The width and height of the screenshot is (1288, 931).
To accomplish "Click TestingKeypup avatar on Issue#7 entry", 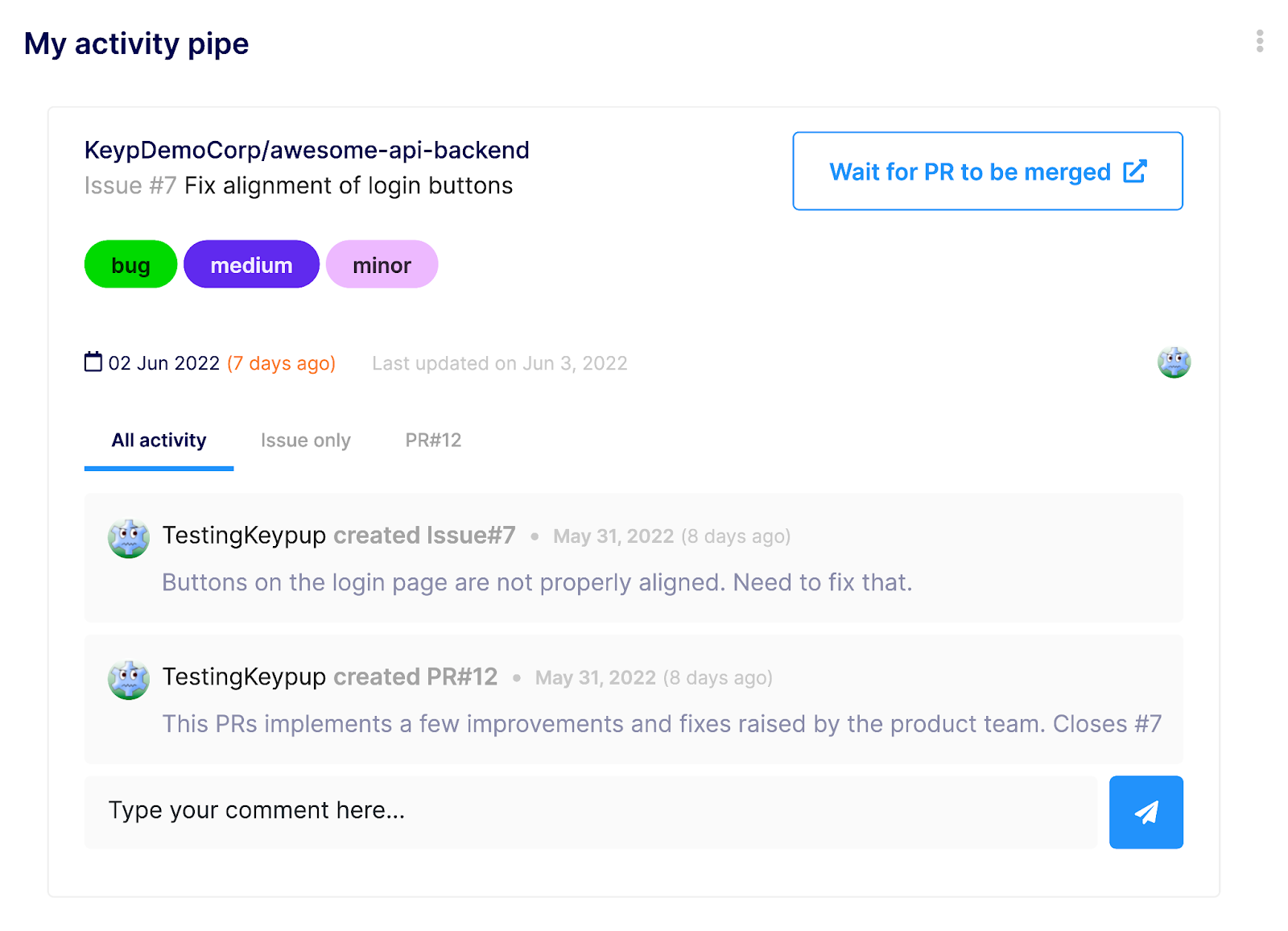I will 129,538.
